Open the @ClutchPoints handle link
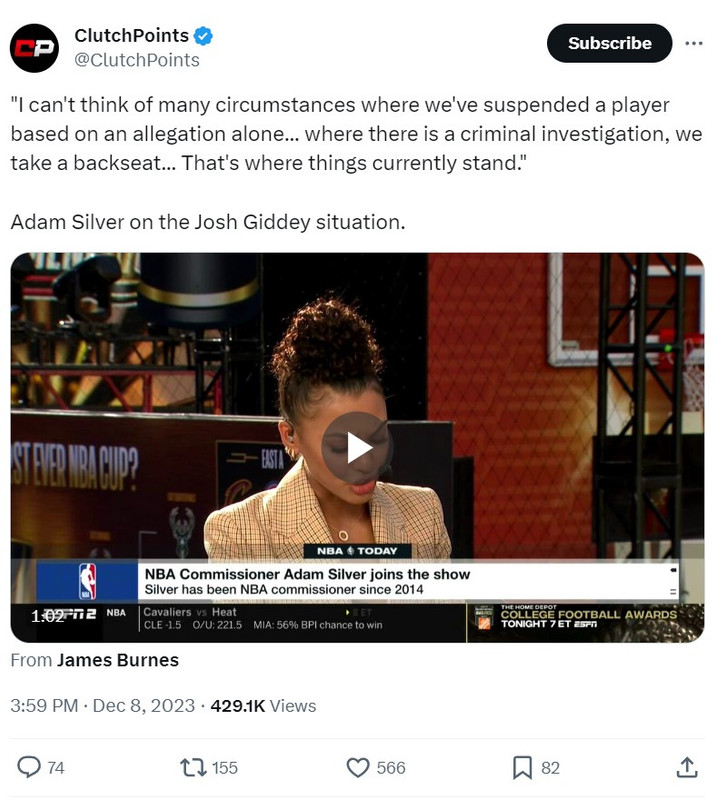 [x=137, y=60]
